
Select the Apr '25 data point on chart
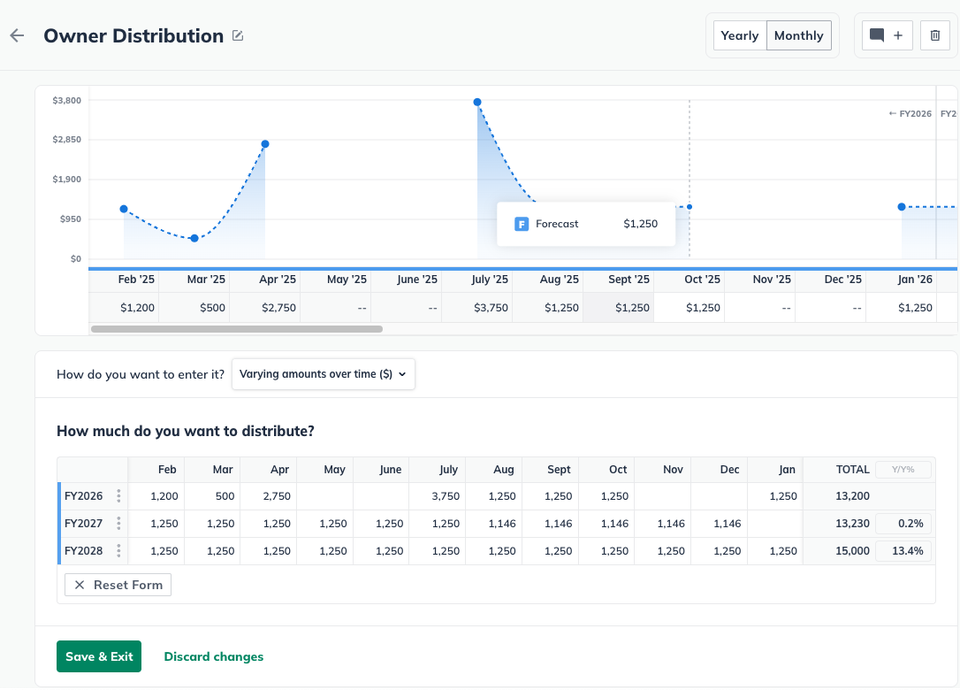[265, 144]
